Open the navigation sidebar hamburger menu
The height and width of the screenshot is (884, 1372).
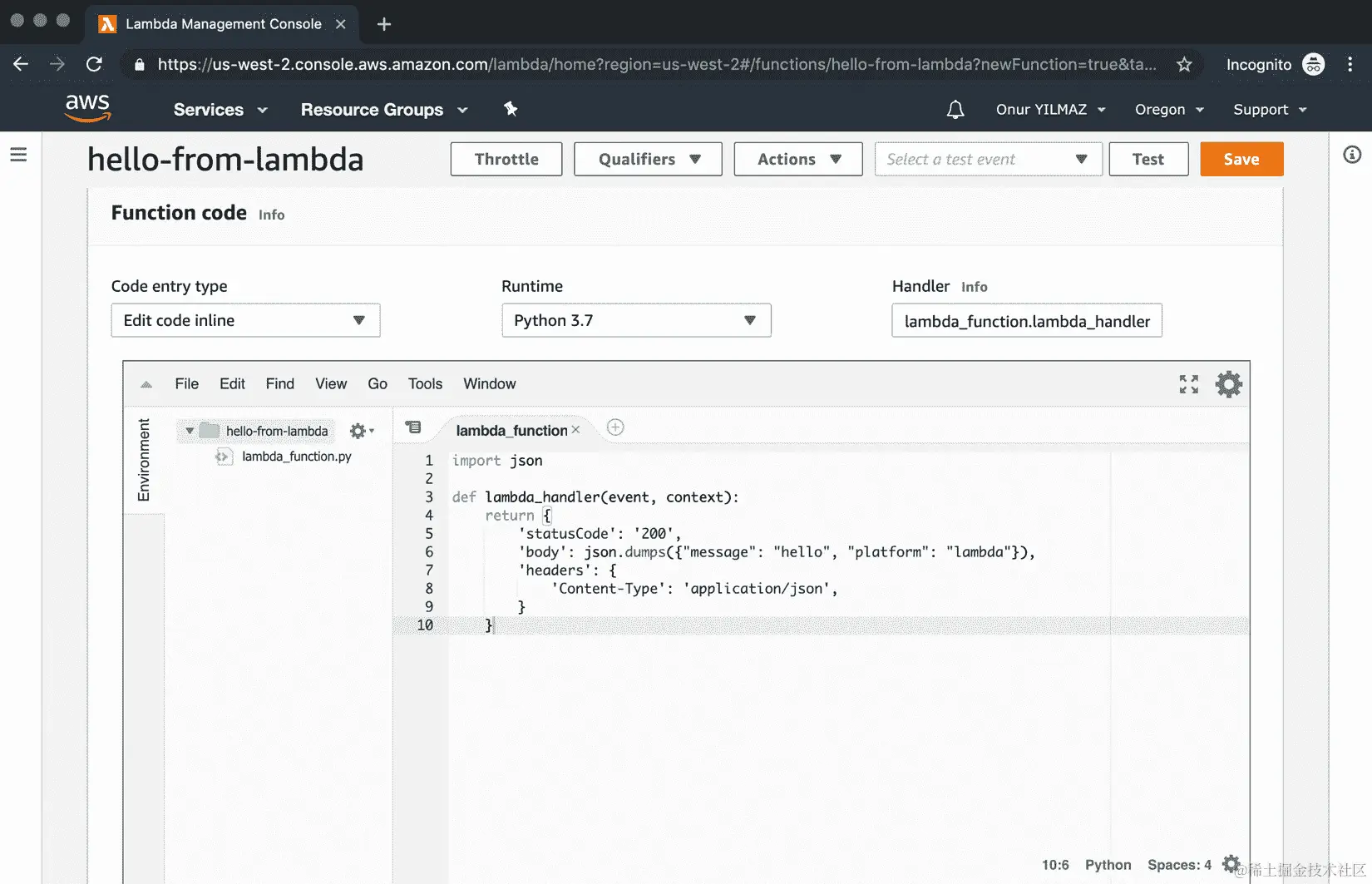19,155
